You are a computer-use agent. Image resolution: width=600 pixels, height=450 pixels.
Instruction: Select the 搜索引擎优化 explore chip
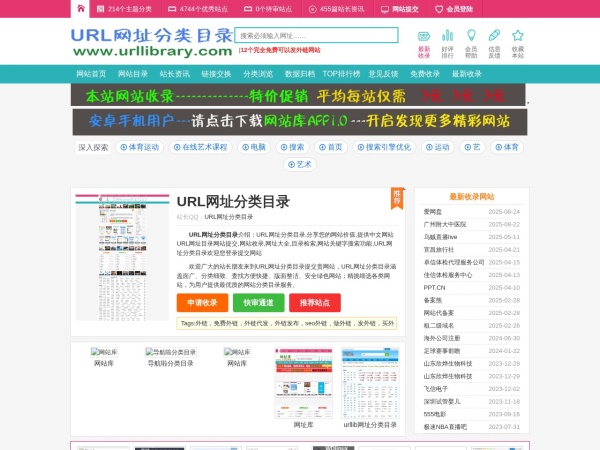point(384,147)
